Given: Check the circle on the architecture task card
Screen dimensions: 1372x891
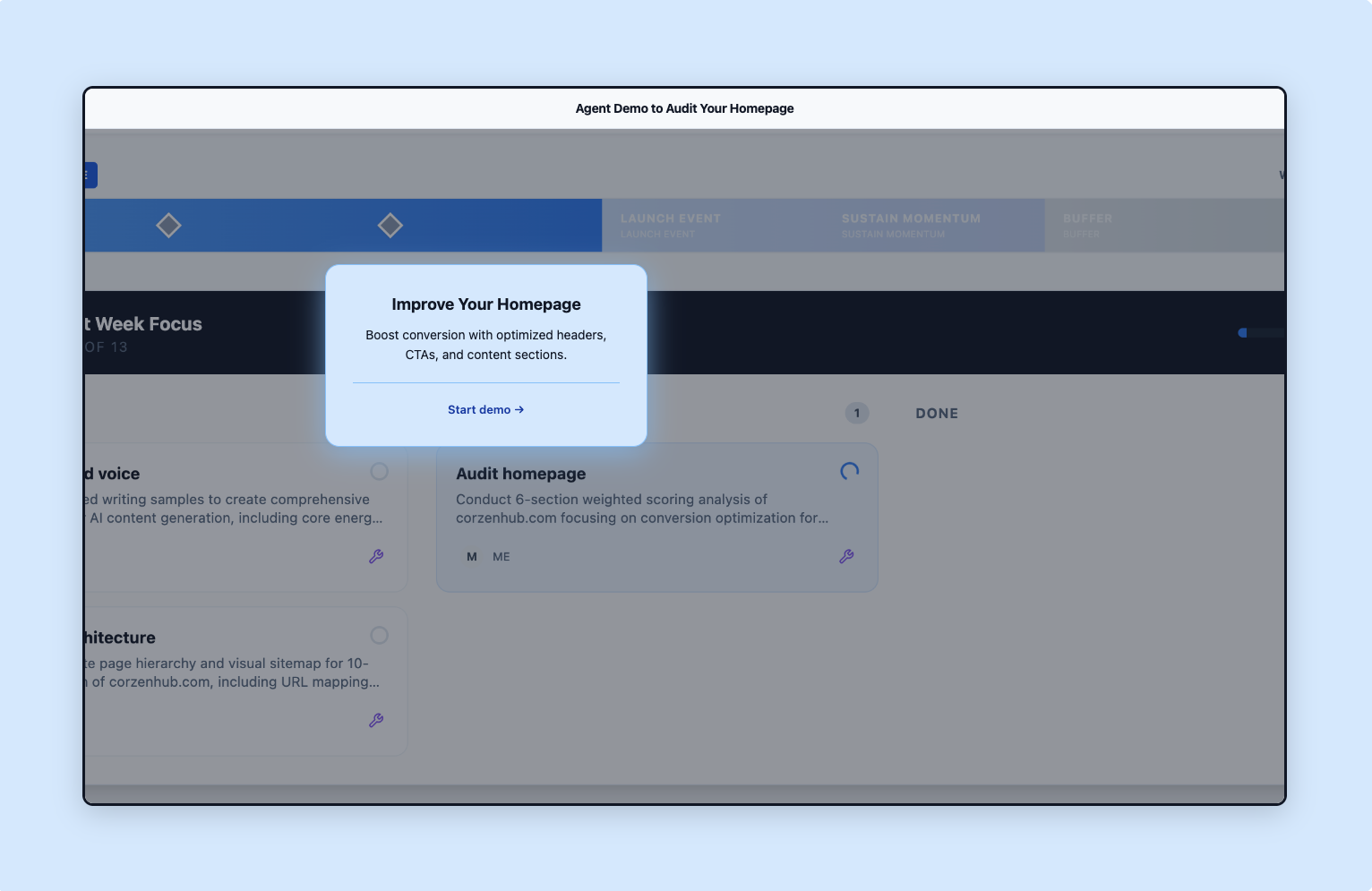Looking at the screenshot, I should [x=379, y=635].
